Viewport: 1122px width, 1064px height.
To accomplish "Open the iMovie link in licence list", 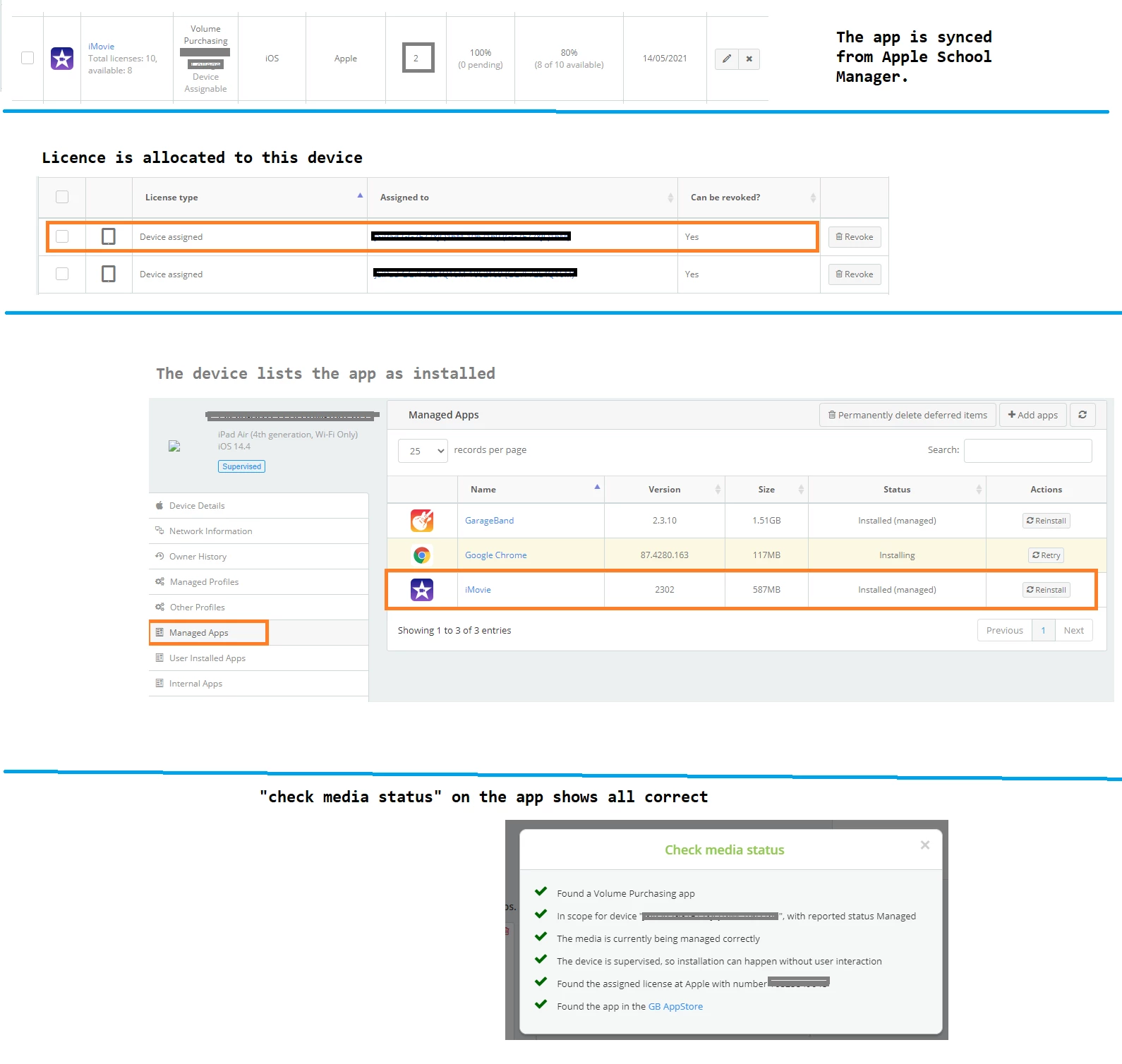I will pos(101,47).
